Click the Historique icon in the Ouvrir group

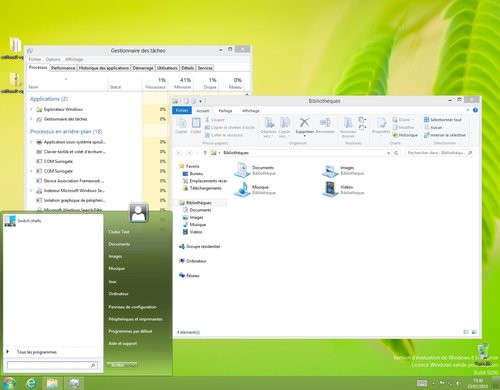click(395, 135)
